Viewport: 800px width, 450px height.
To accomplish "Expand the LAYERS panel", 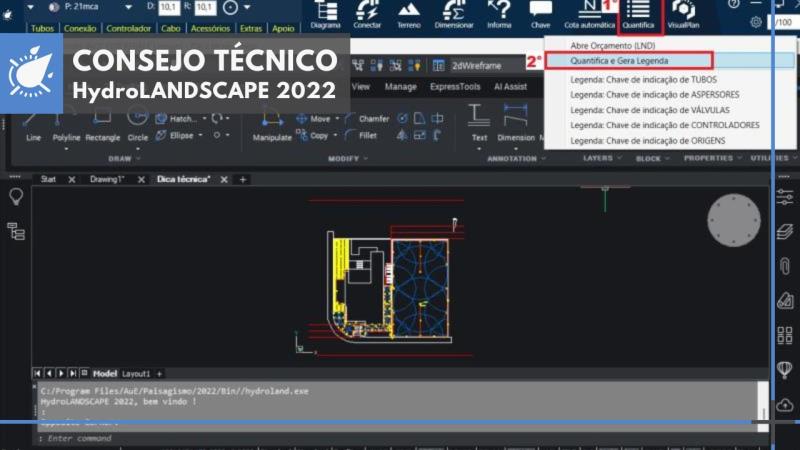I will point(602,158).
